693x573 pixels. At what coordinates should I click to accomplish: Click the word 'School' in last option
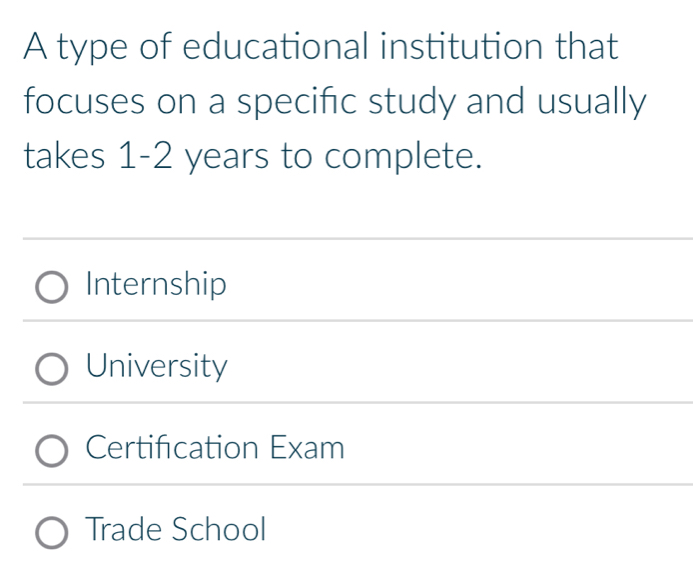pyautogui.click(x=220, y=529)
